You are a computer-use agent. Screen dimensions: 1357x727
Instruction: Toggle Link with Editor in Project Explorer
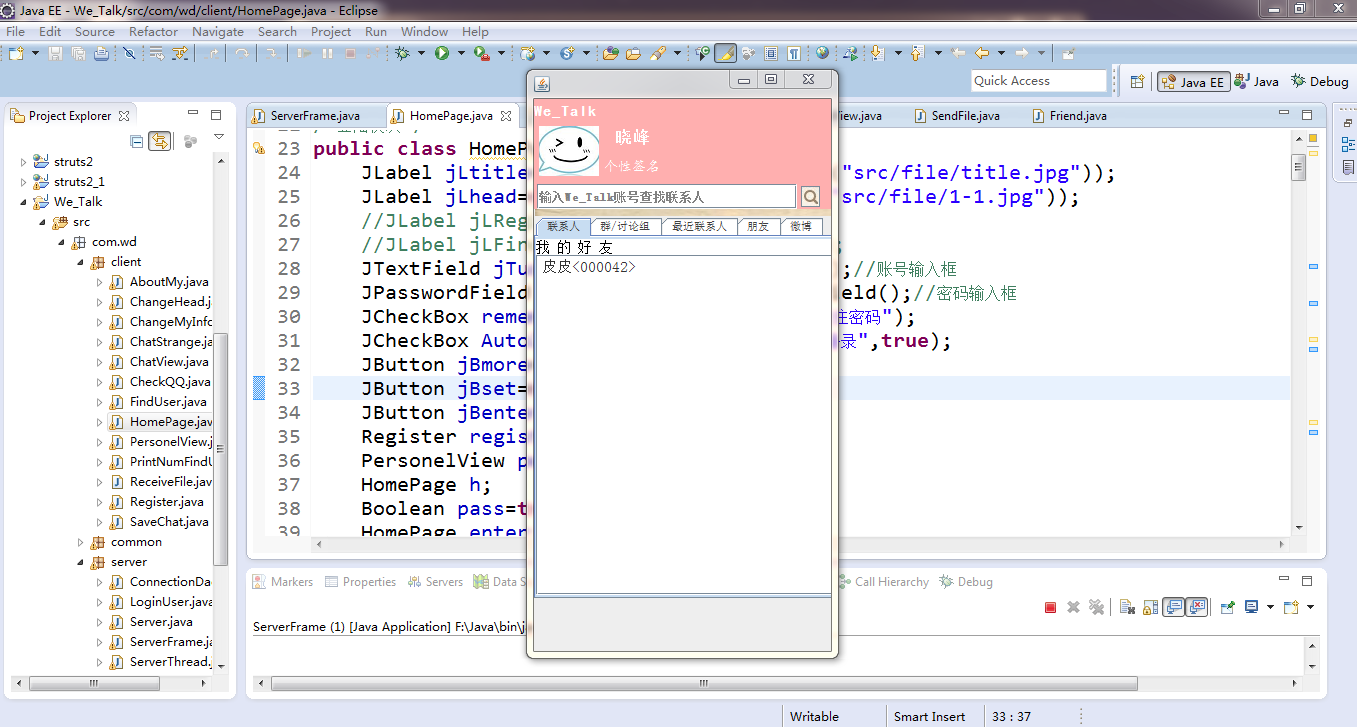click(160, 141)
